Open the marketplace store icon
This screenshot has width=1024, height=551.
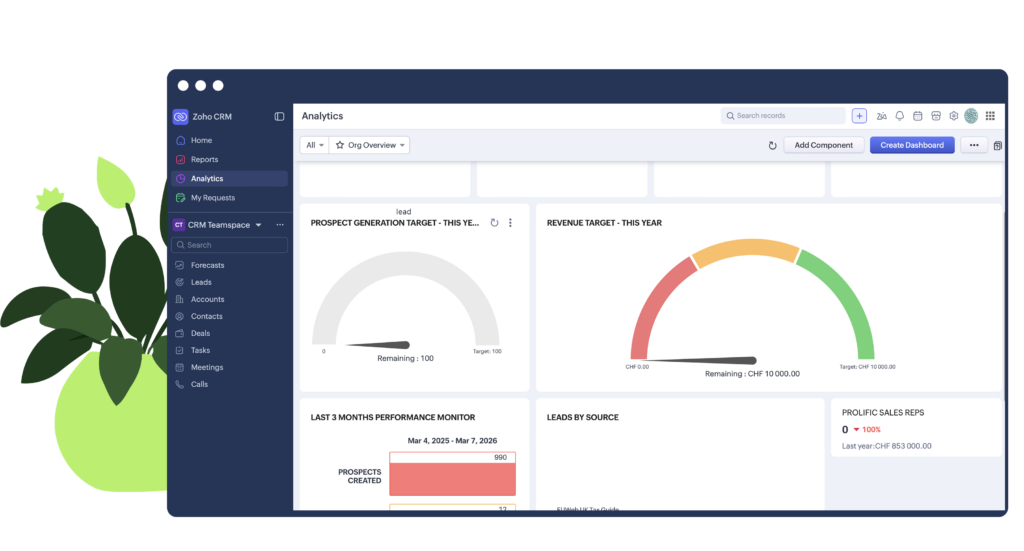click(x=936, y=116)
